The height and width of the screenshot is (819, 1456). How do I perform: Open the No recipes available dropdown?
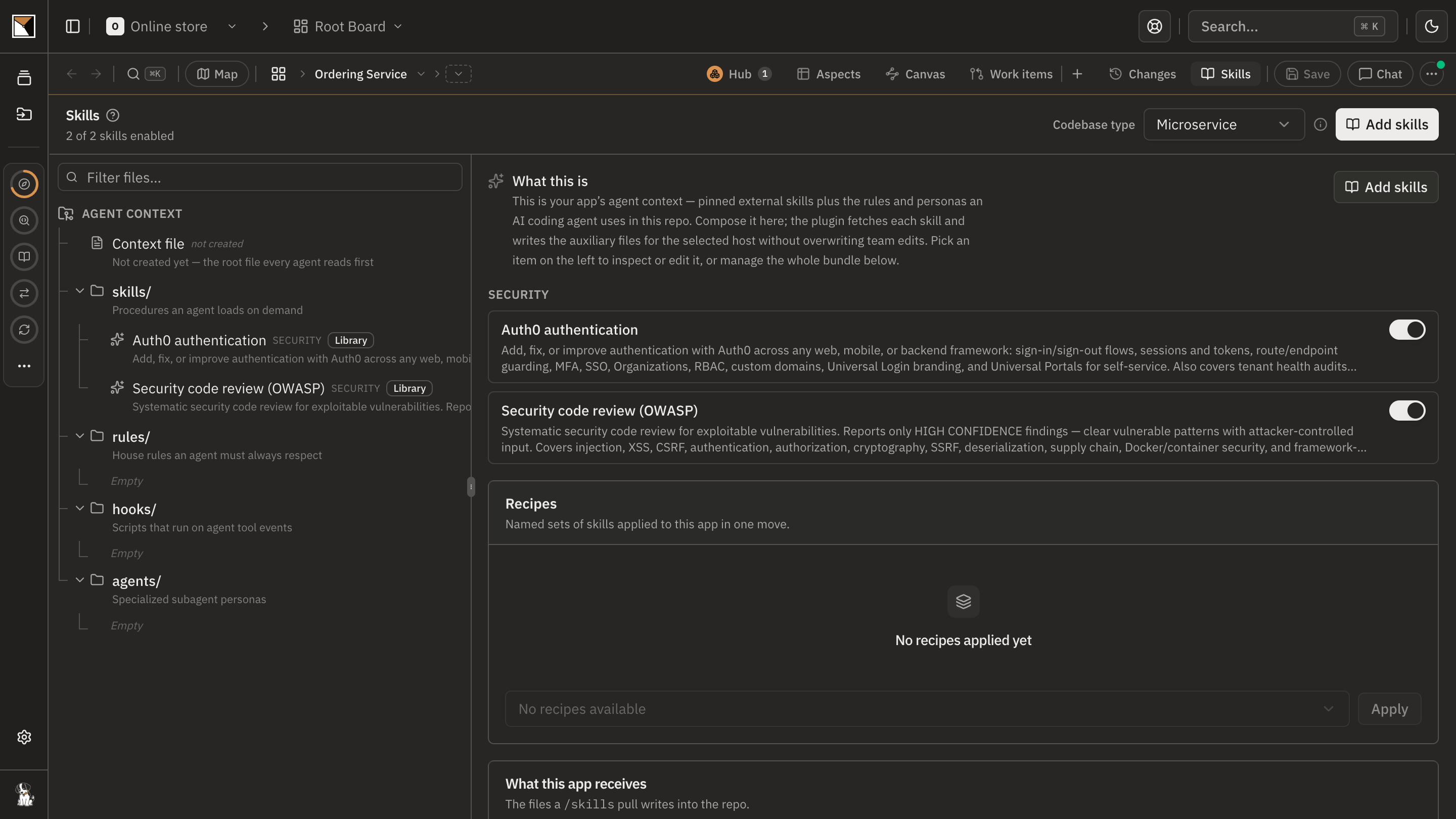pos(927,709)
